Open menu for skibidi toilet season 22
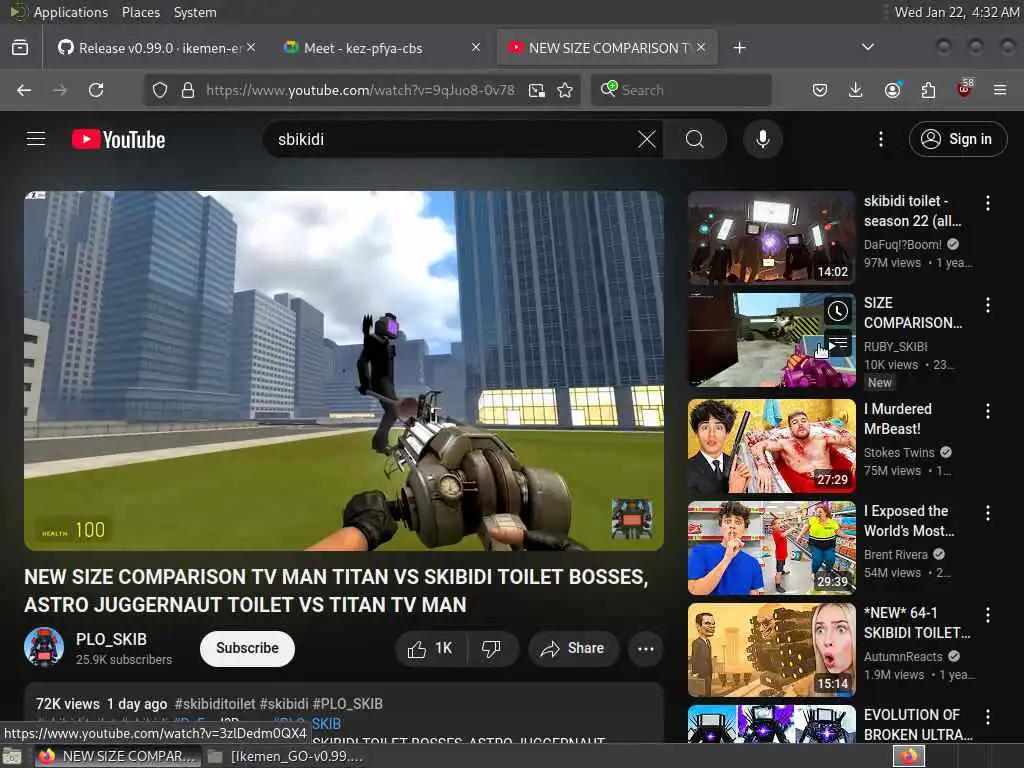 [x=987, y=203]
